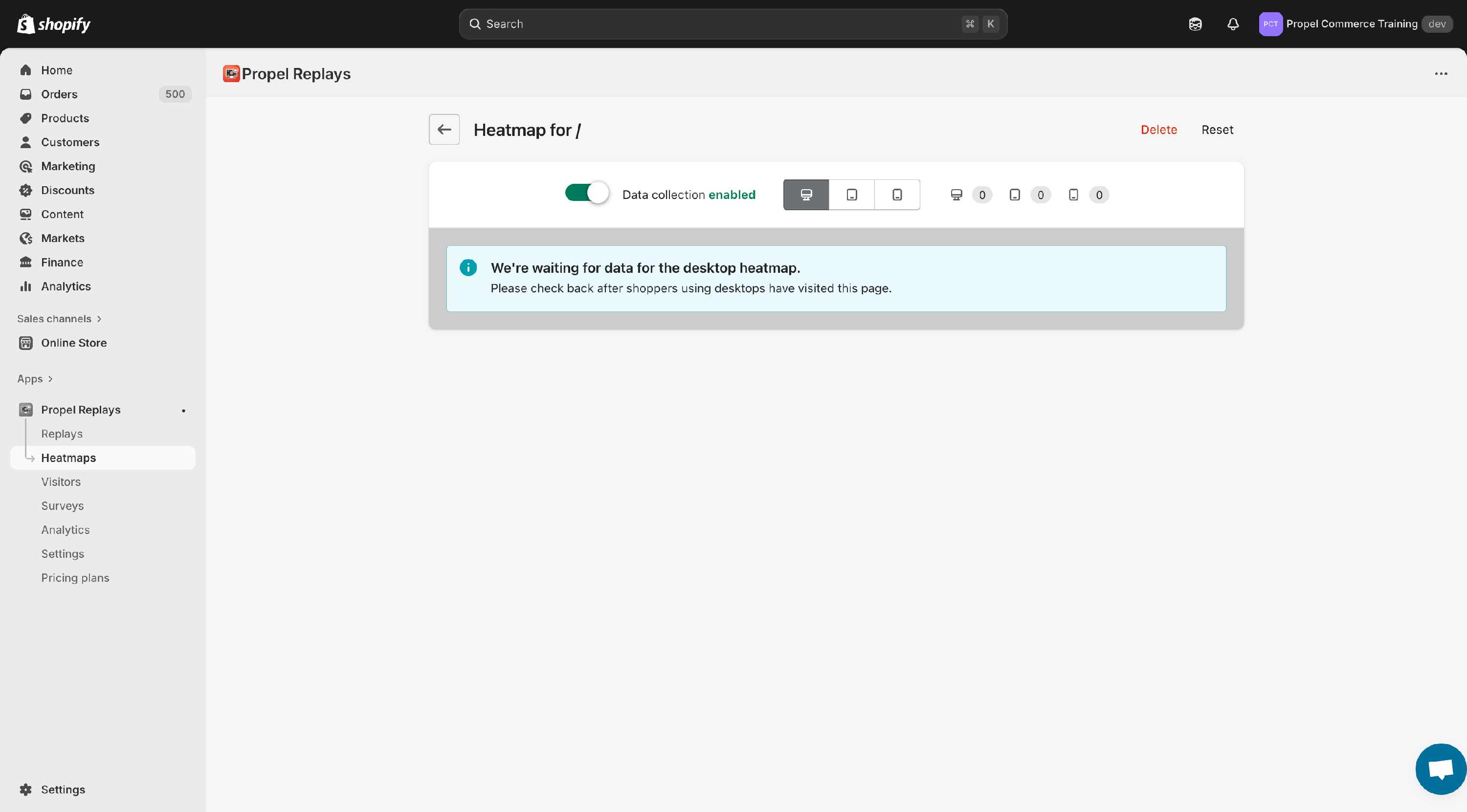The height and width of the screenshot is (812, 1467).
Task: Open the Sidekick assistant icon
Action: tap(1195, 24)
